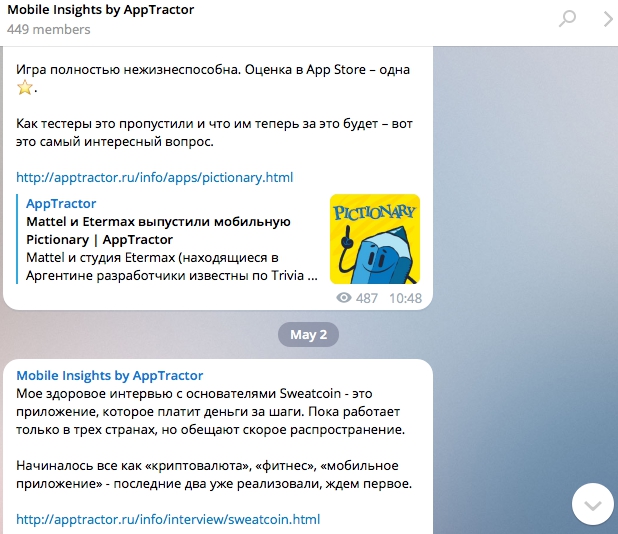The image size is (618, 534).
Task: Click the AppTractor link preview site name
Action: point(61,203)
